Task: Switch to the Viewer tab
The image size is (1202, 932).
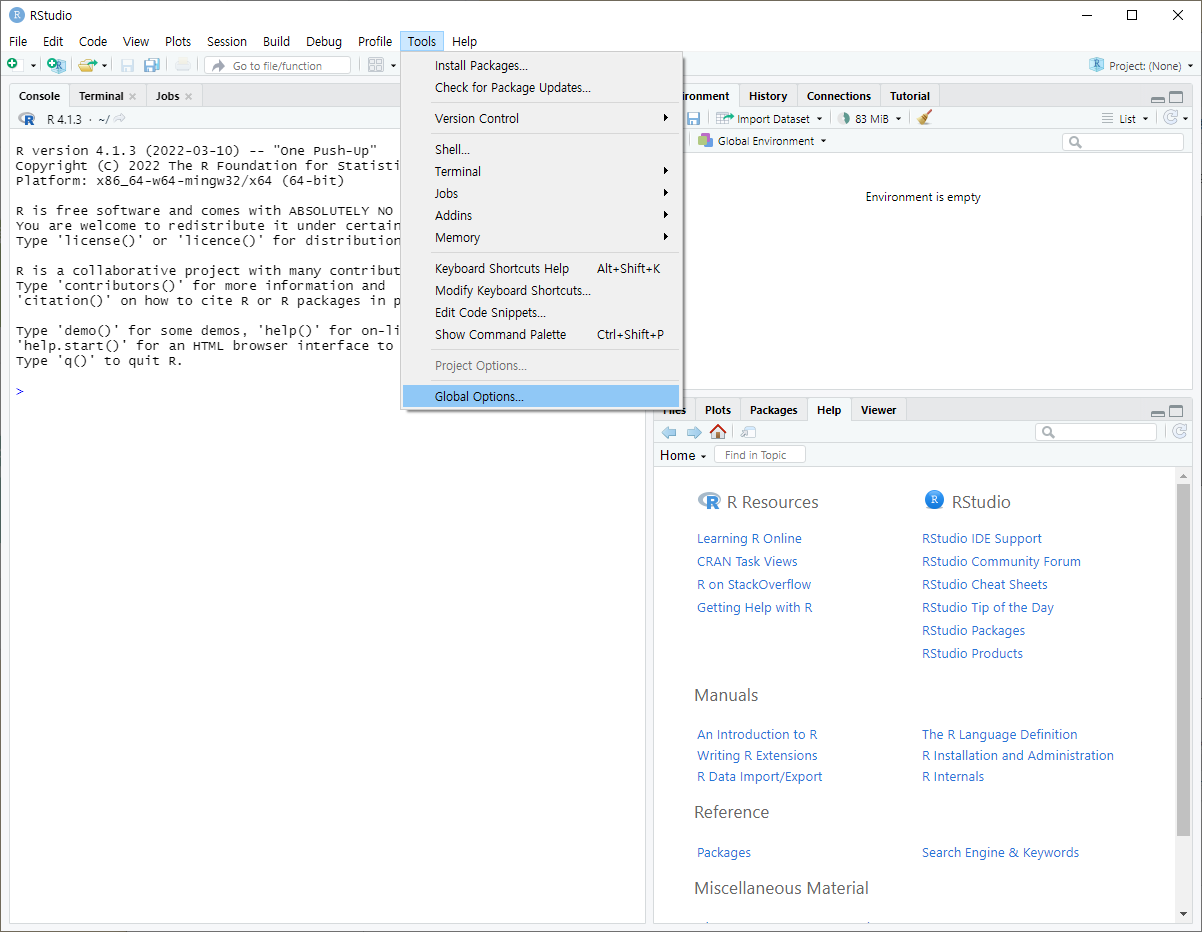Action: (879, 410)
